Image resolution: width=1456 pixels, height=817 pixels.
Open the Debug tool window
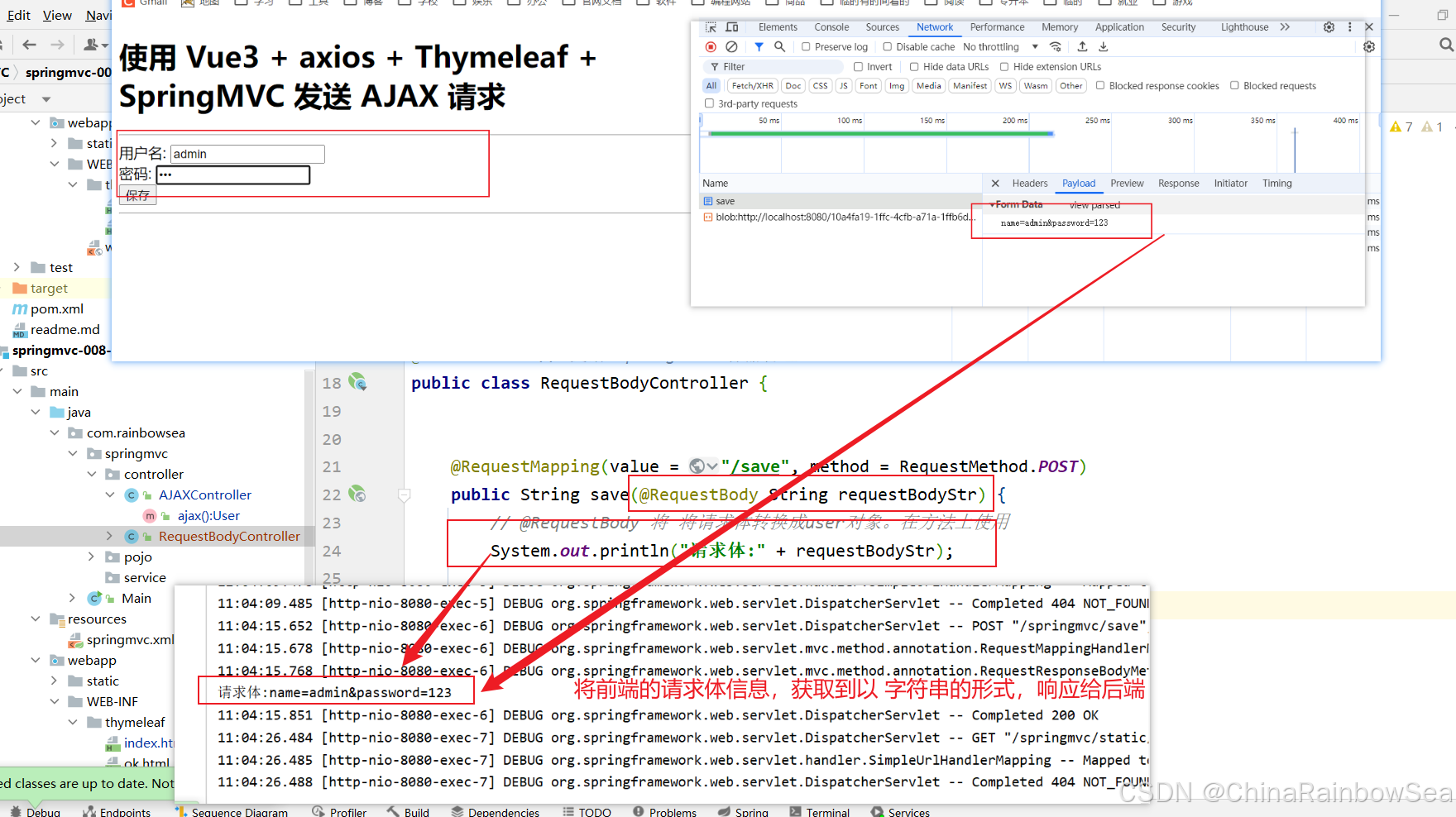click(35, 812)
